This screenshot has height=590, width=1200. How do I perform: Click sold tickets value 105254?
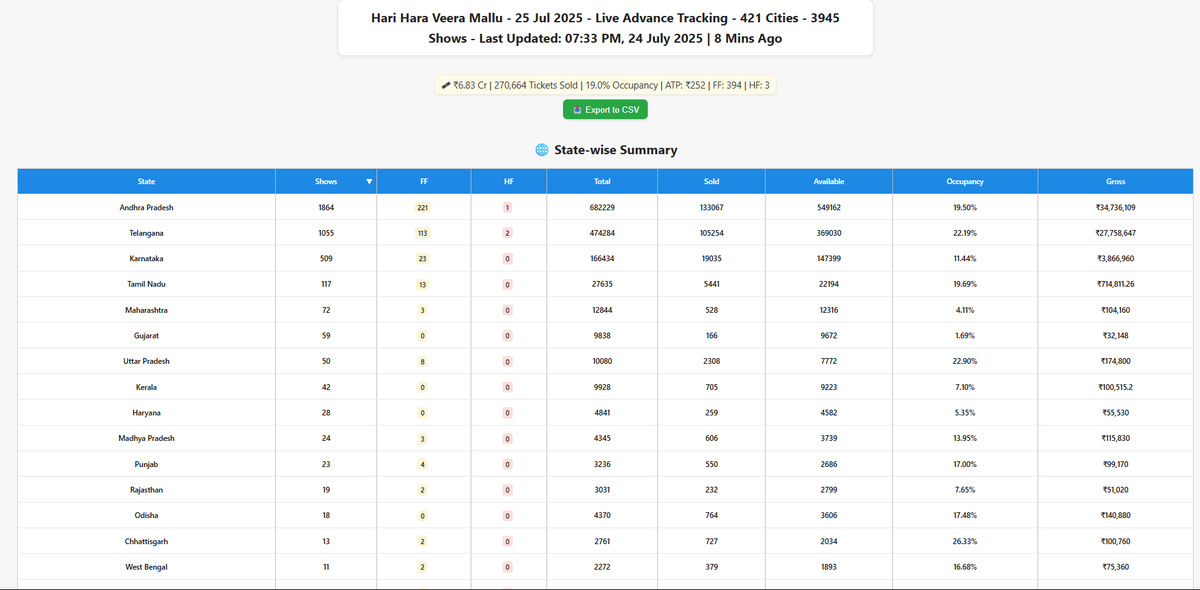[x=711, y=233]
